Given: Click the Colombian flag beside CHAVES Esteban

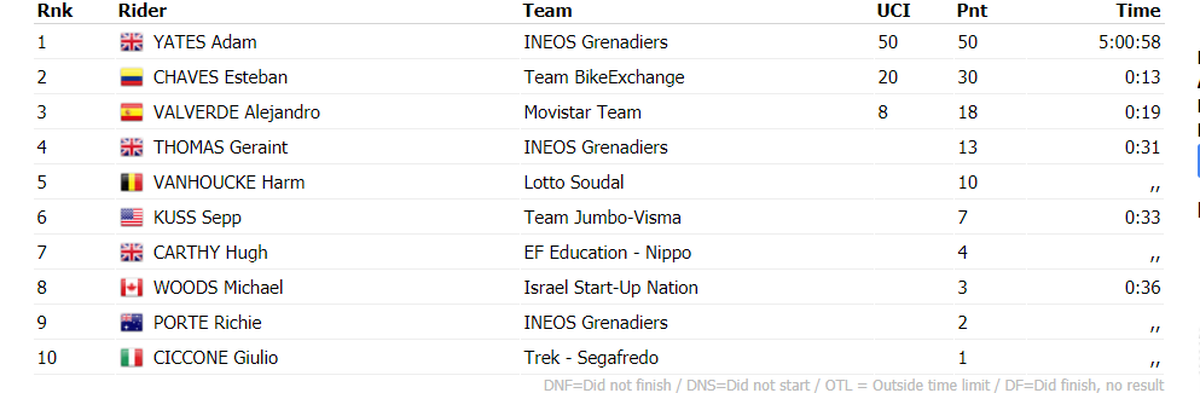Looking at the screenshot, I should tap(131, 77).
